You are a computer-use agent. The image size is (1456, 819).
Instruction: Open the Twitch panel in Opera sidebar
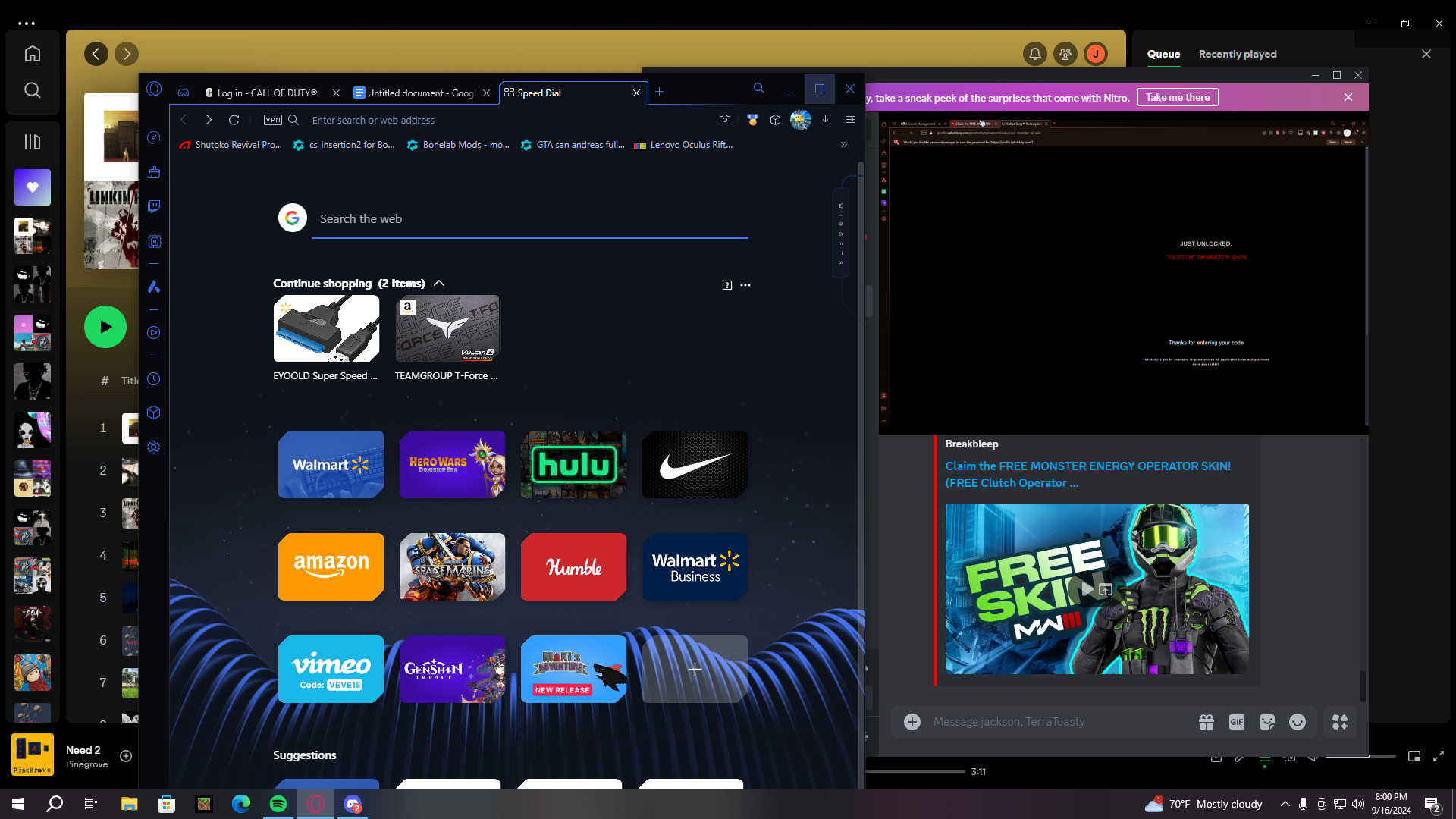[x=154, y=206]
